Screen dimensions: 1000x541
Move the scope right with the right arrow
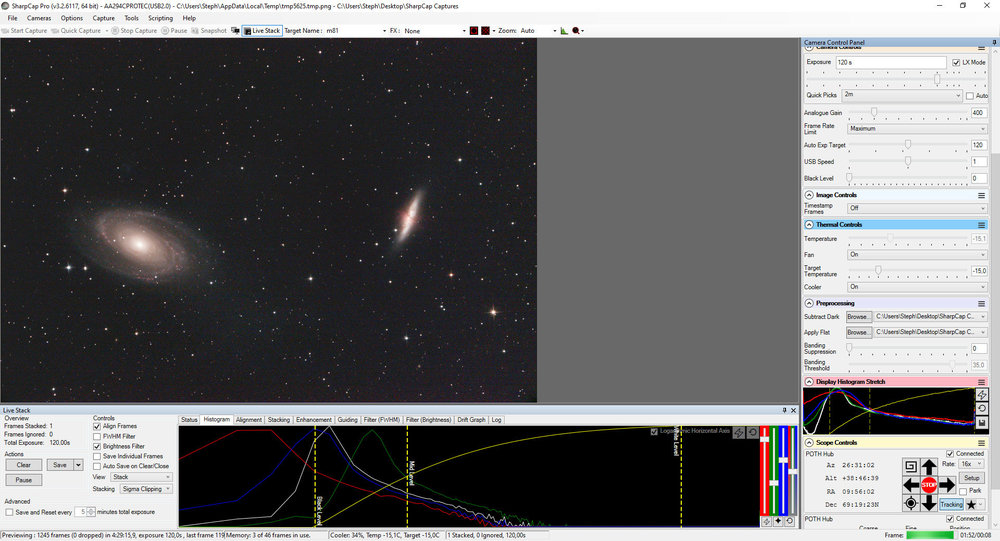tap(947, 485)
